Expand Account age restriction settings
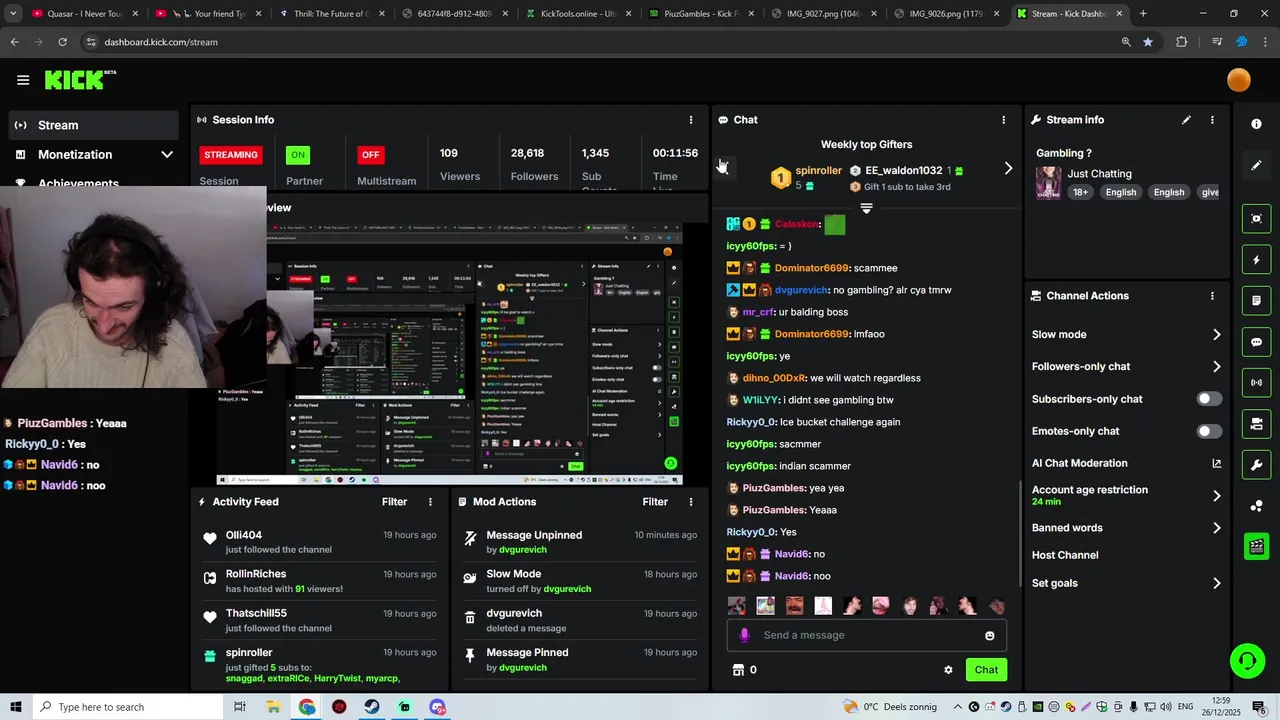Image resolution: width=1280 pixels, height=720 pixels. coord(1216,496)
